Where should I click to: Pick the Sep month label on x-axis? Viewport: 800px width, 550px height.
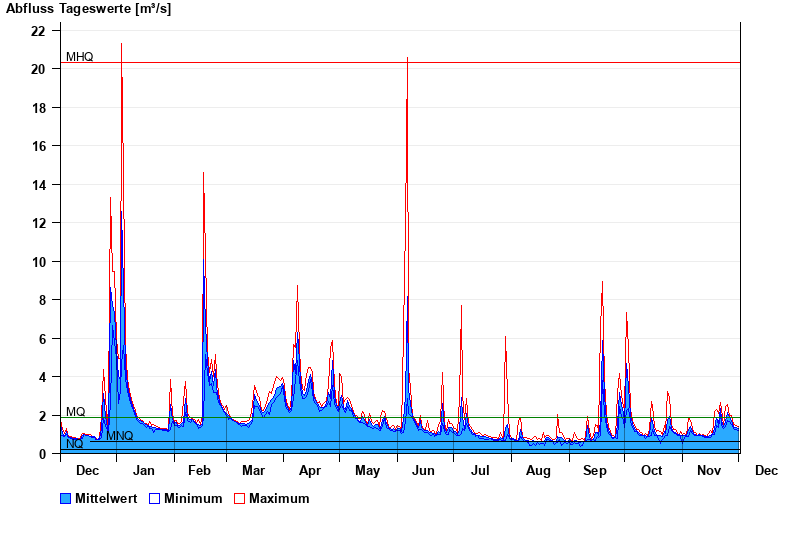pos(595,471)
